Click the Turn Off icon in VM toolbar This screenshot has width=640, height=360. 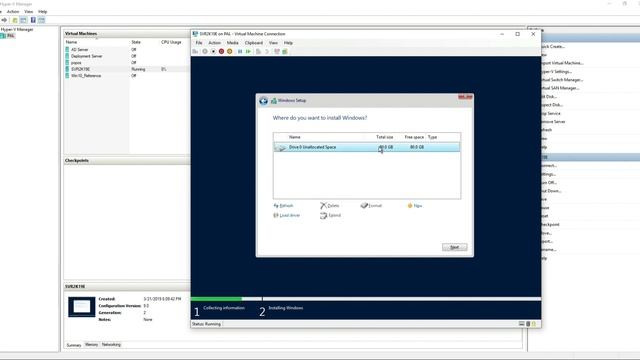[x=213, y=51]
